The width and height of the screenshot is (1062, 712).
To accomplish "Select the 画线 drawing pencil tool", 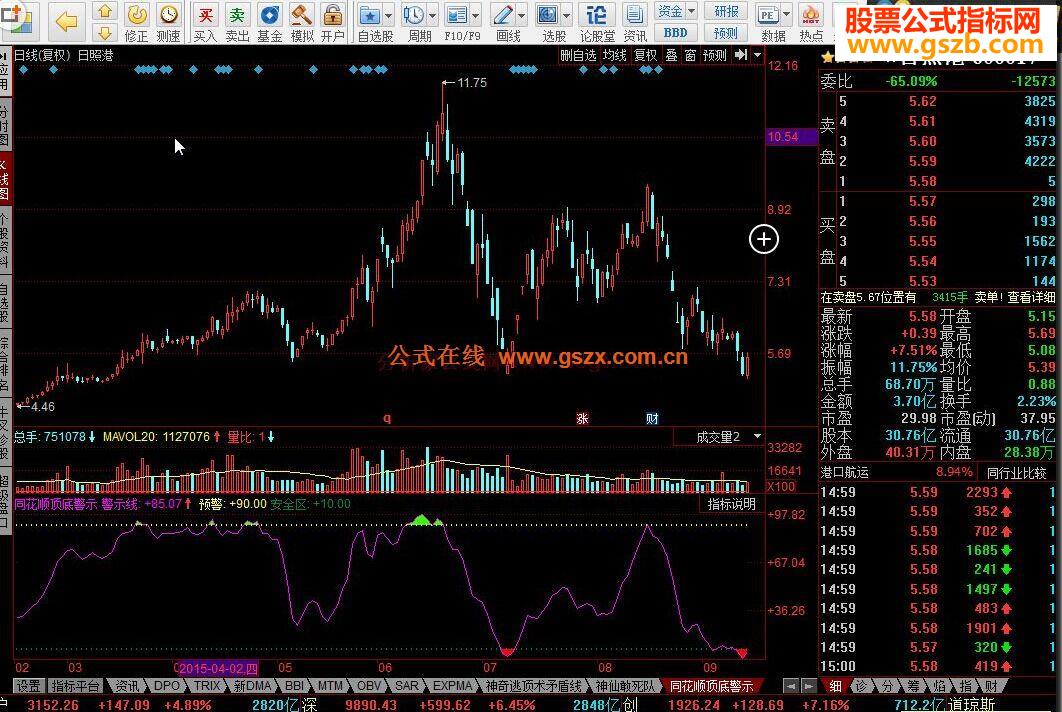I will tap(503, 15).
